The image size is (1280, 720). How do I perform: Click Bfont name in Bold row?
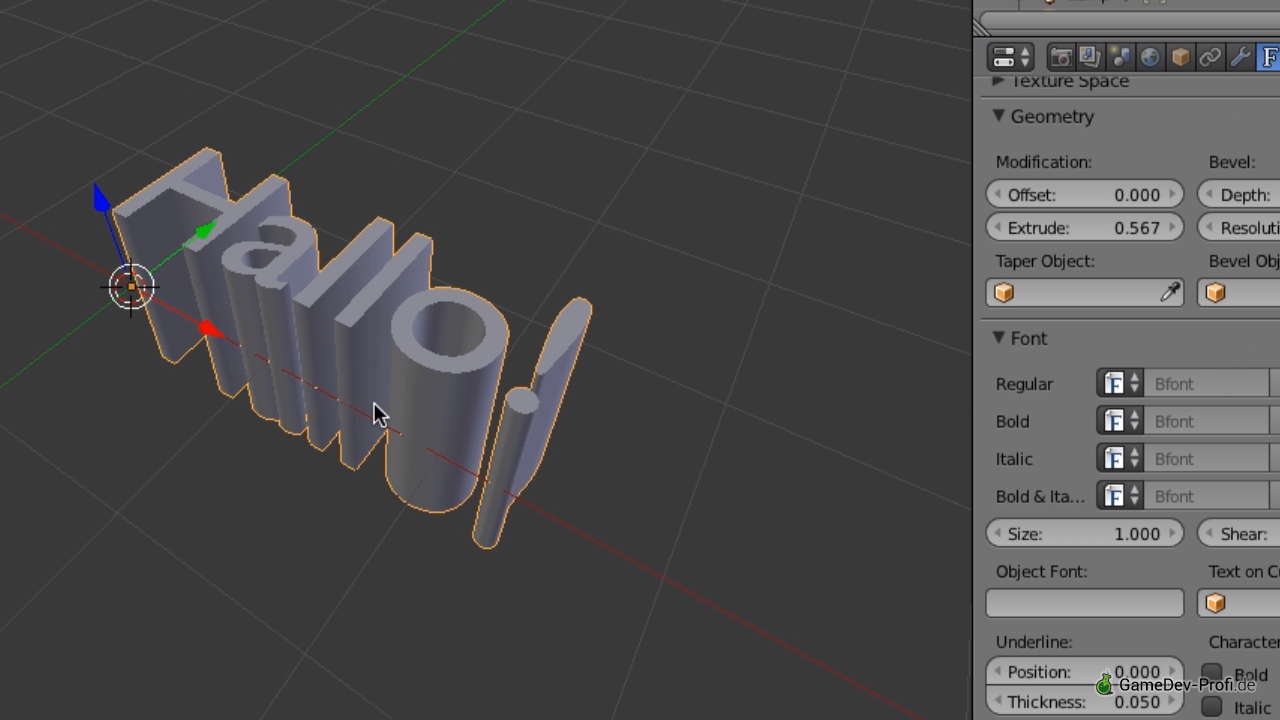coord(1207,422)
